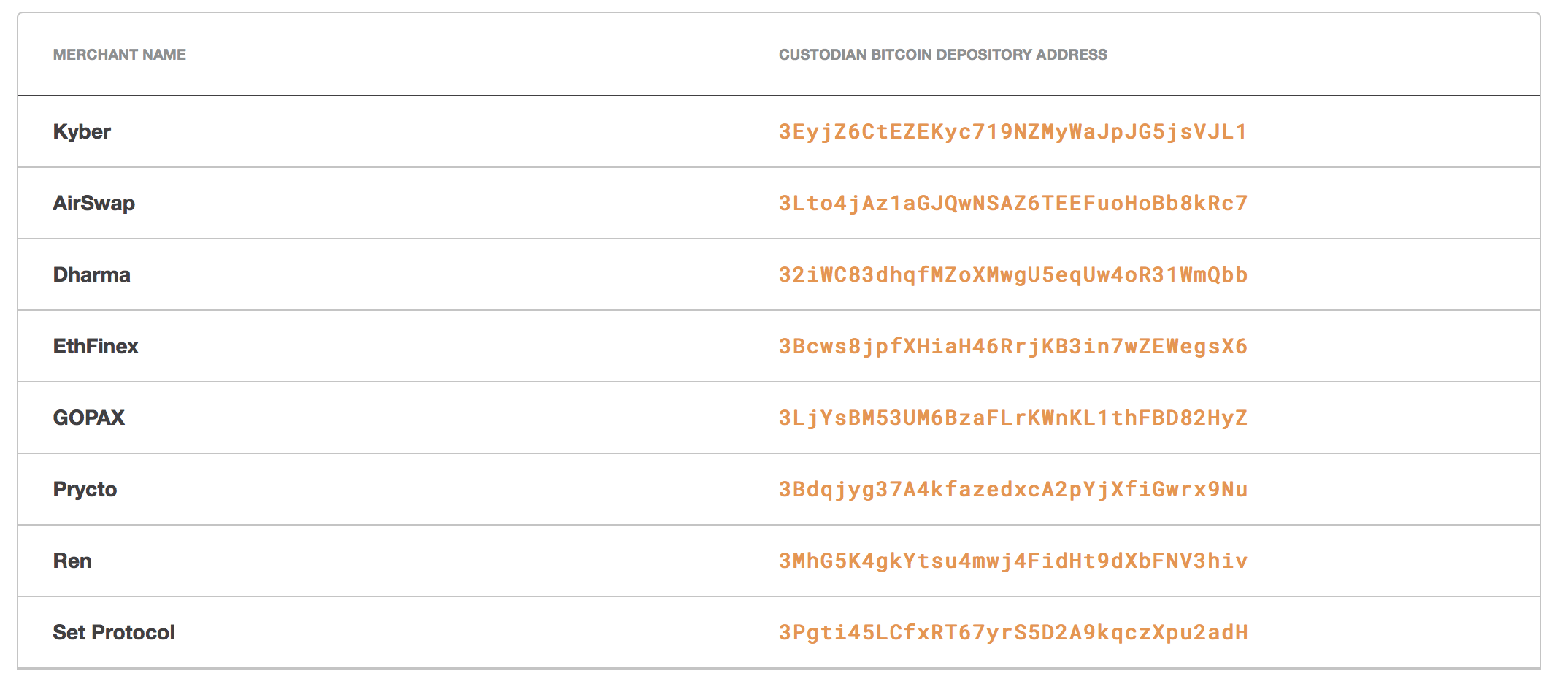Image resolution: width=1568 pixels, height=673 pixels.
Task: Select the Dharma merchant name
Action: pos(91,274)
